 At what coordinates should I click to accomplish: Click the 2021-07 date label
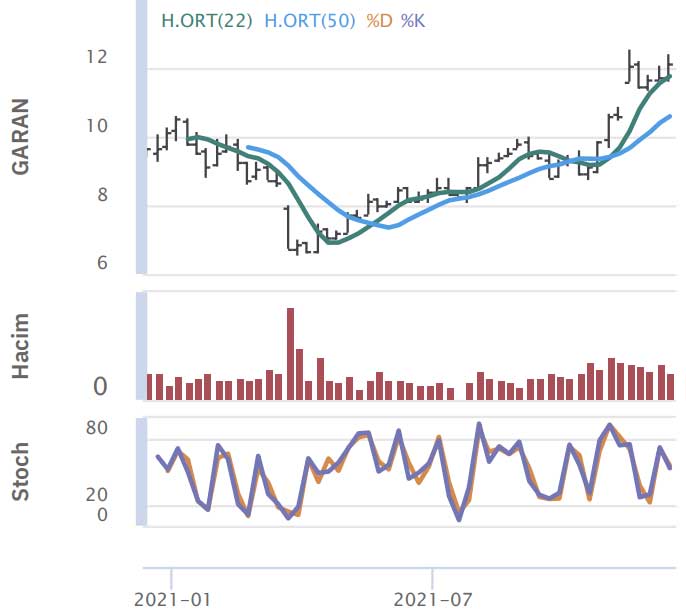433,599
